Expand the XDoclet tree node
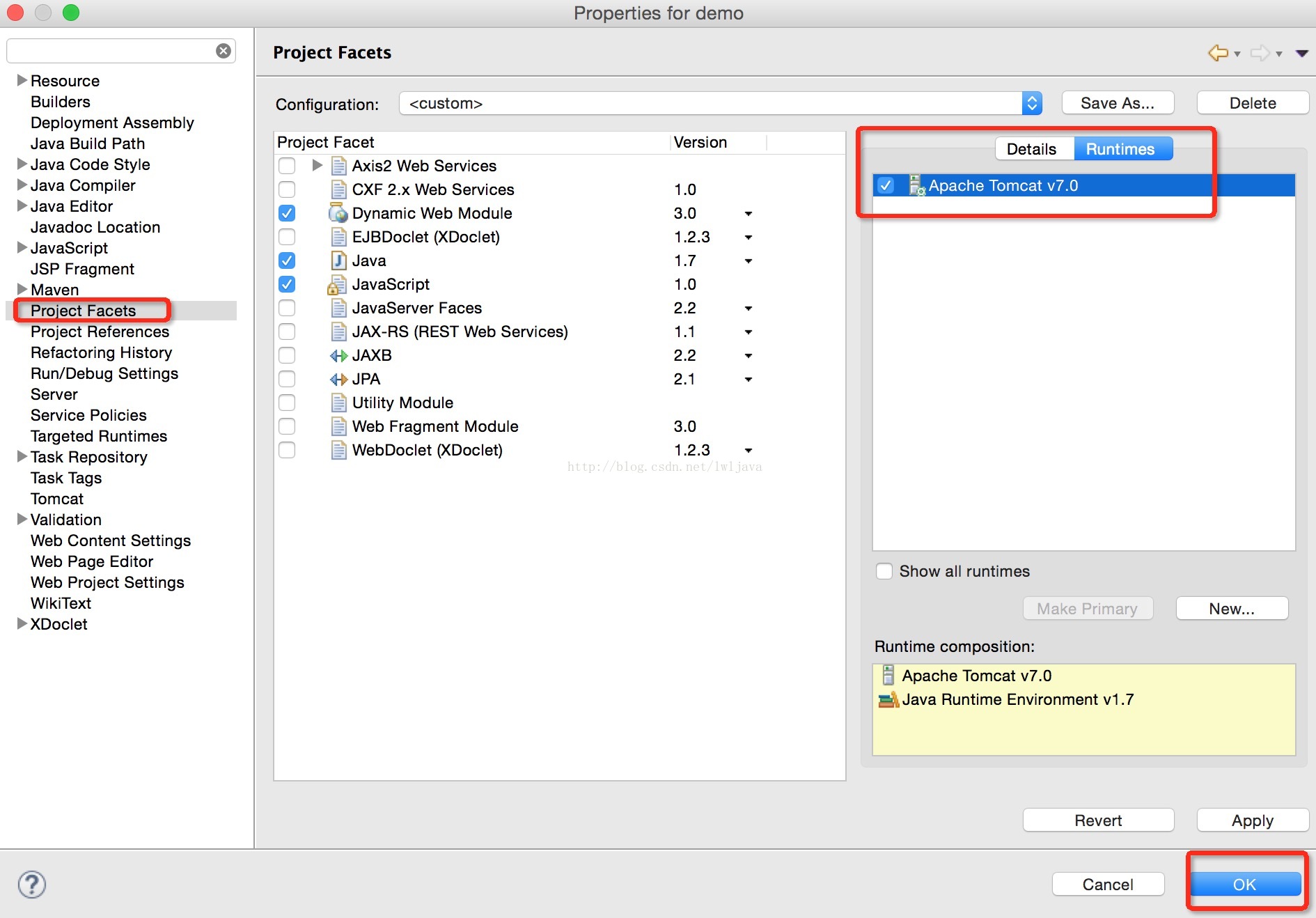The image size is (1316, 918). pyautogui.click(x=22, y=624)
